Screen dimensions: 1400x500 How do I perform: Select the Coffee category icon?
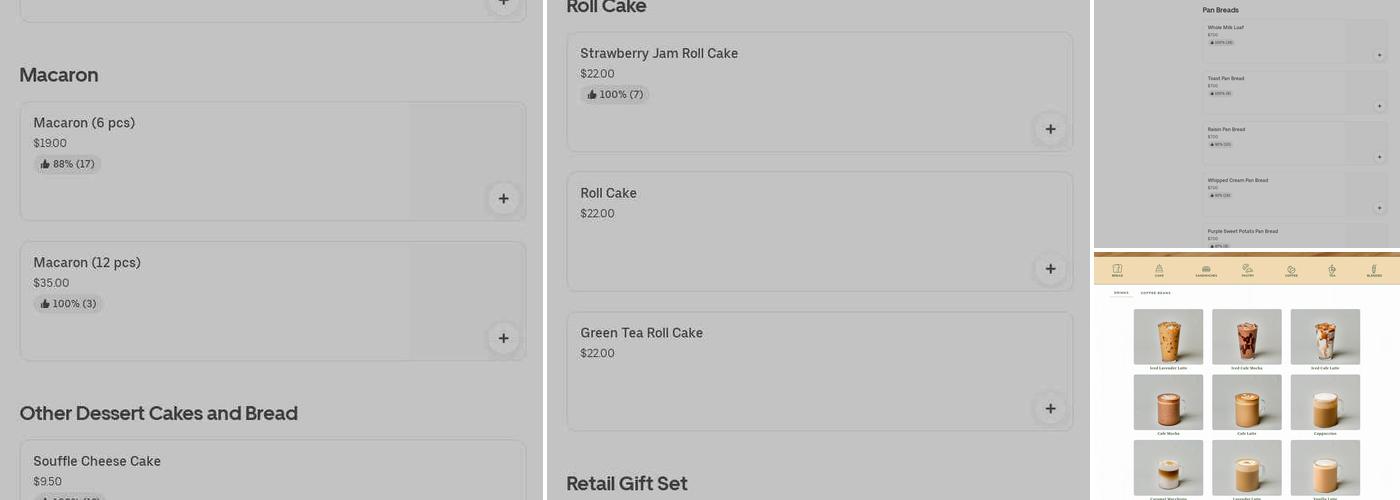coord(1291,270)
